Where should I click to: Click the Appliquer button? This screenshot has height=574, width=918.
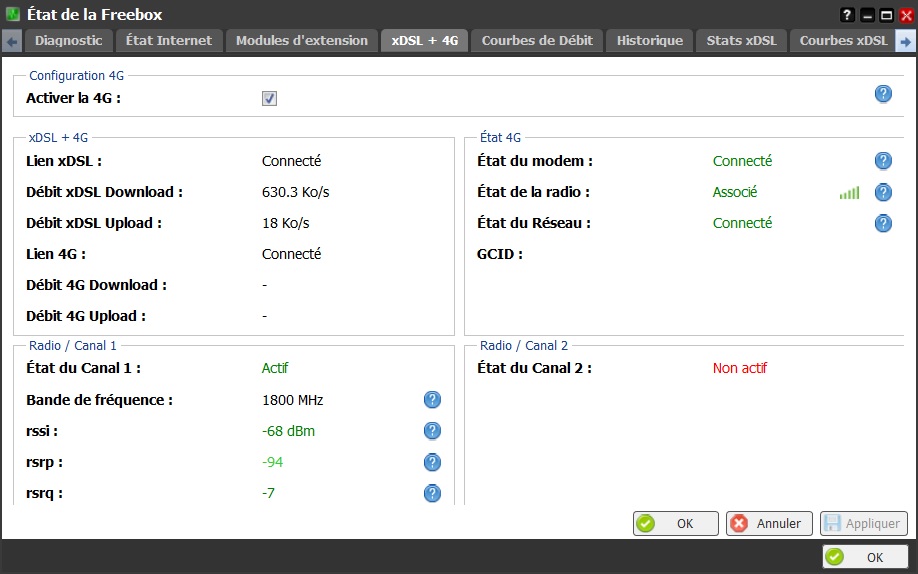864,523
